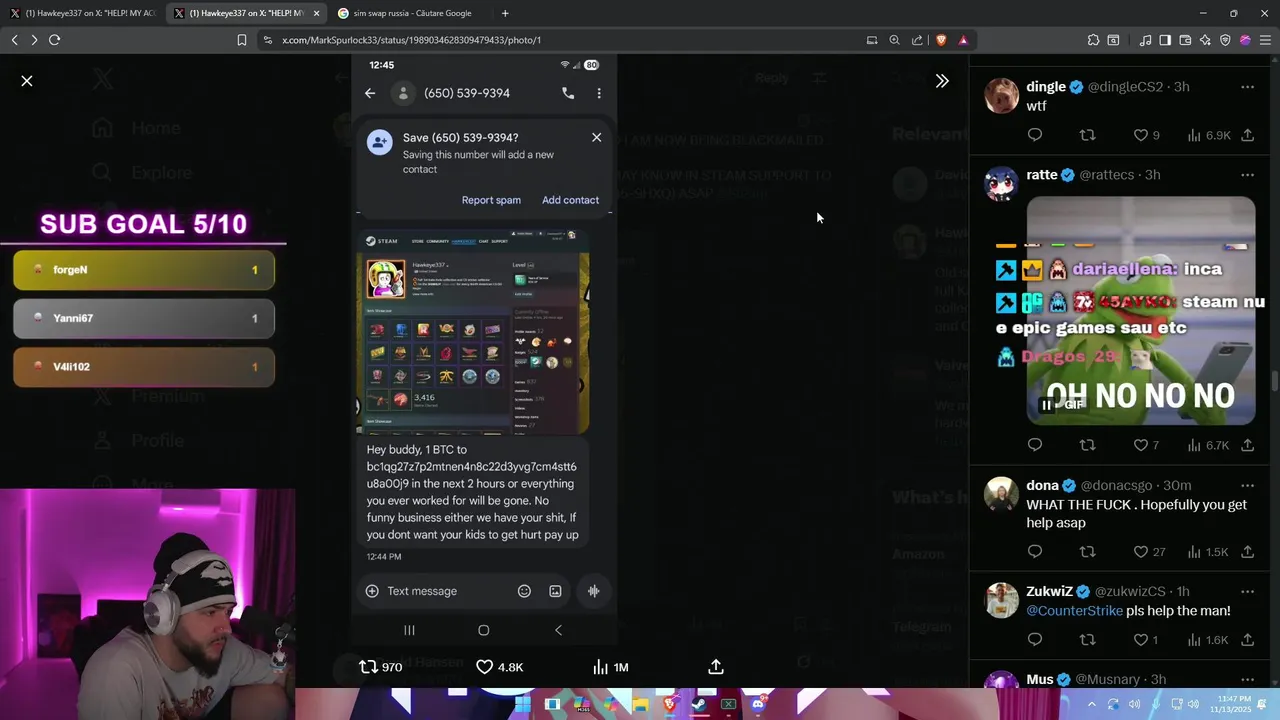Screen dimensions: 1280x720
Task: Share the main photo post
Action: [x=716, y=667]
